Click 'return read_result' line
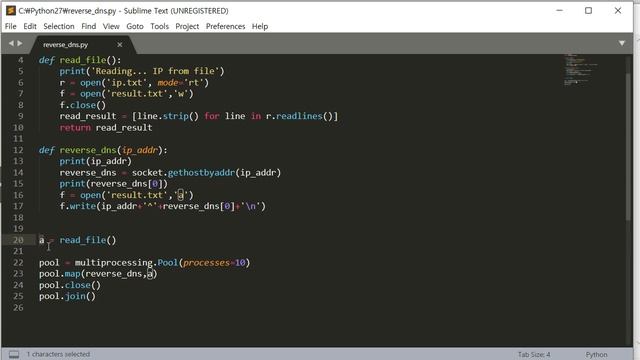Screen dimensions: 640x360 106,127
